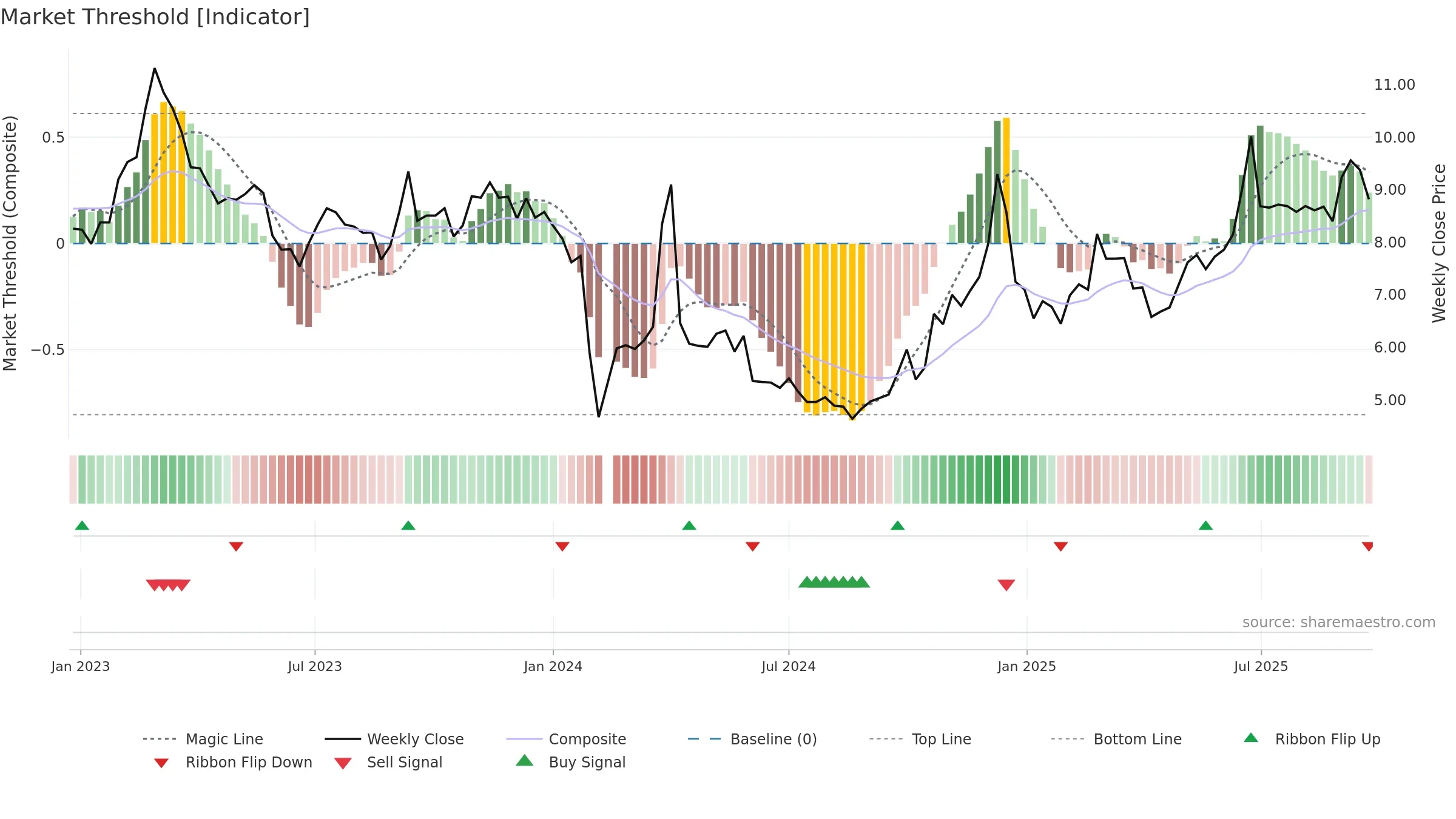
Task: Toggle the Top Line legend entry
Action: coord(920,739)
